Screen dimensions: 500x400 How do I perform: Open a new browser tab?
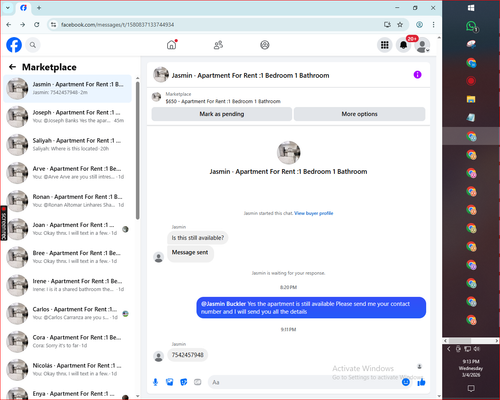tap(39, 8)
